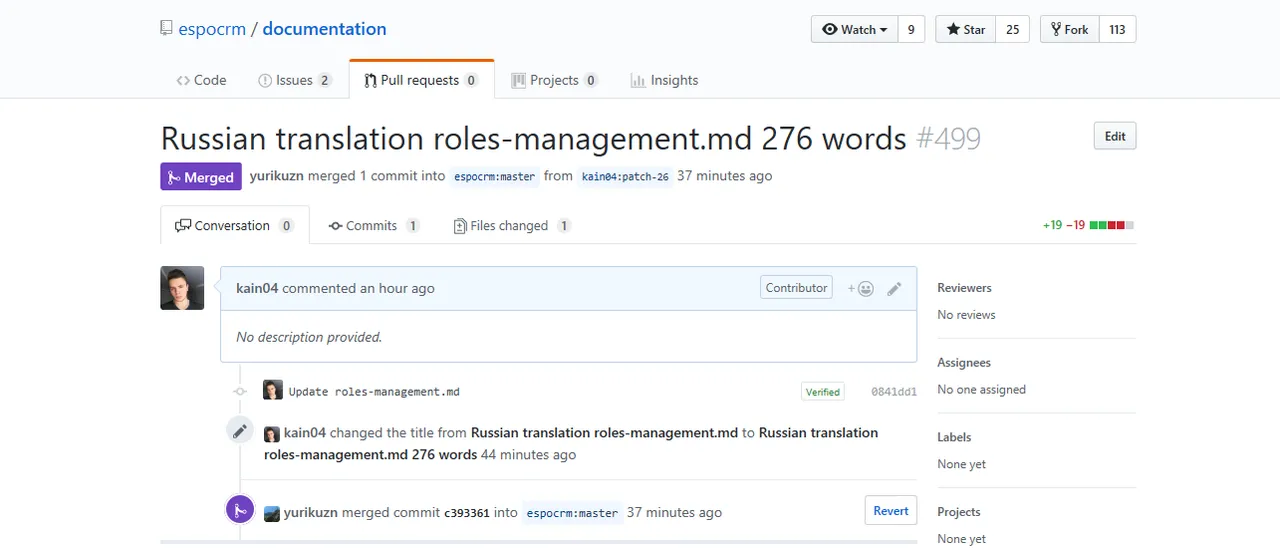Open the espocrm organization link
The height and width of the screenshot is (556, 1280).
coord(211,29)
